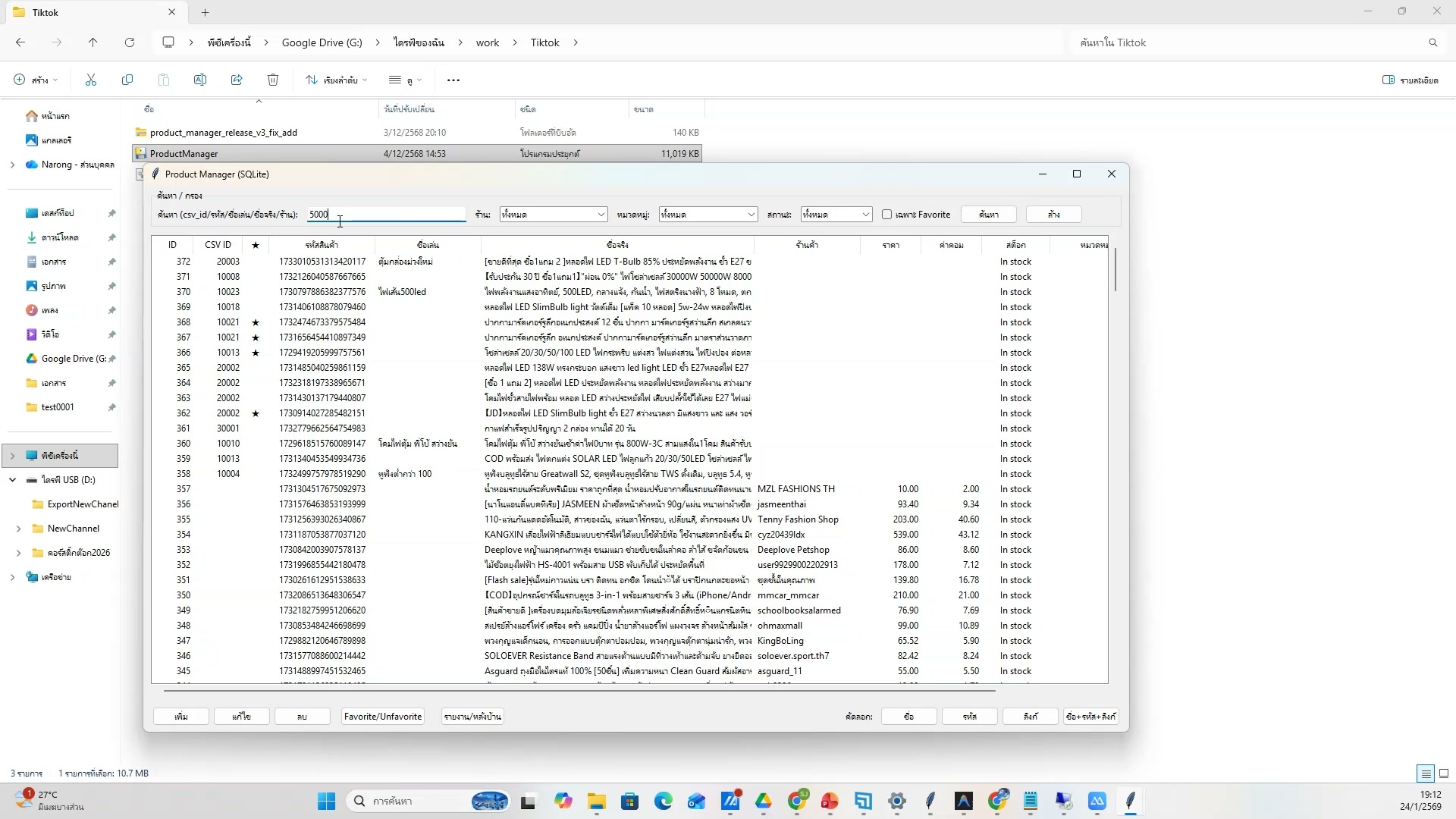Click the Delete trash icon
1456x819 pixels.
(273, 80)
